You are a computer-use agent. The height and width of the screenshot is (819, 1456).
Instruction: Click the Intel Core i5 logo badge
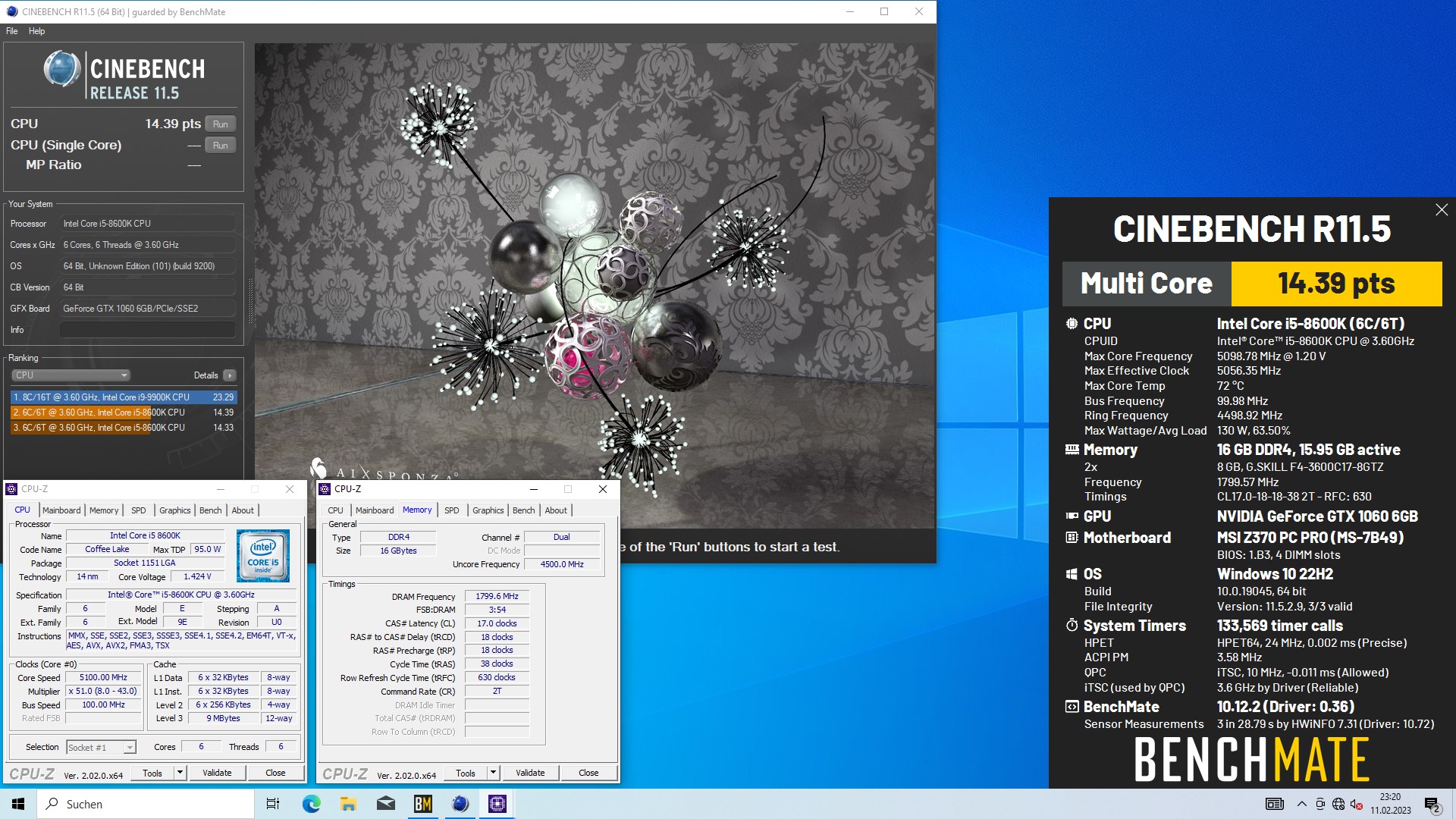(x=263, y=556)
